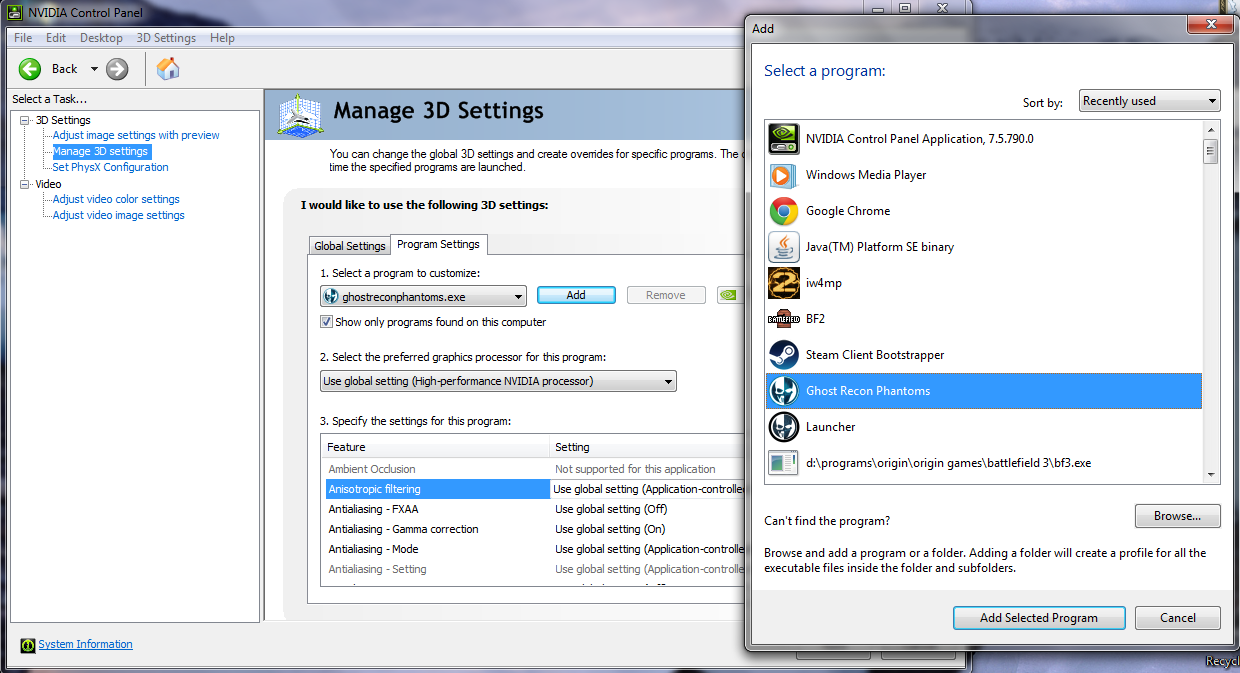Open the preferred graphics processor dropdown
Viewport: 1240px width, 673px height.
point(498,381)
